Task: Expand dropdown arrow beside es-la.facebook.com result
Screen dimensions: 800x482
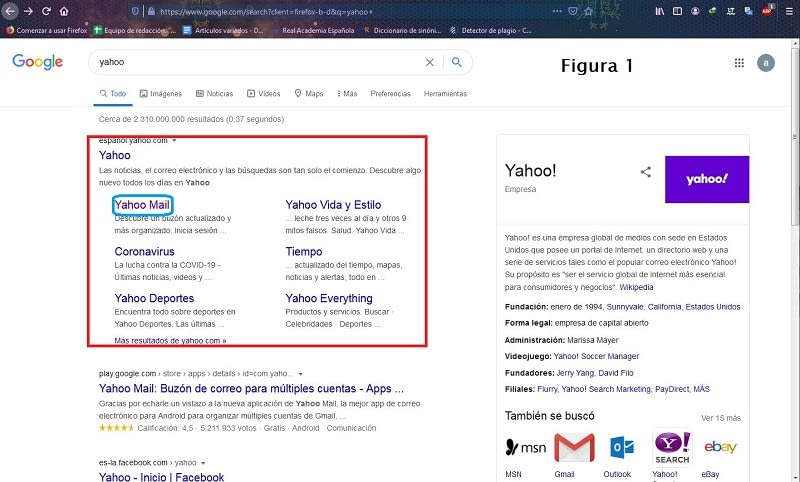Action: pos(203,463)
